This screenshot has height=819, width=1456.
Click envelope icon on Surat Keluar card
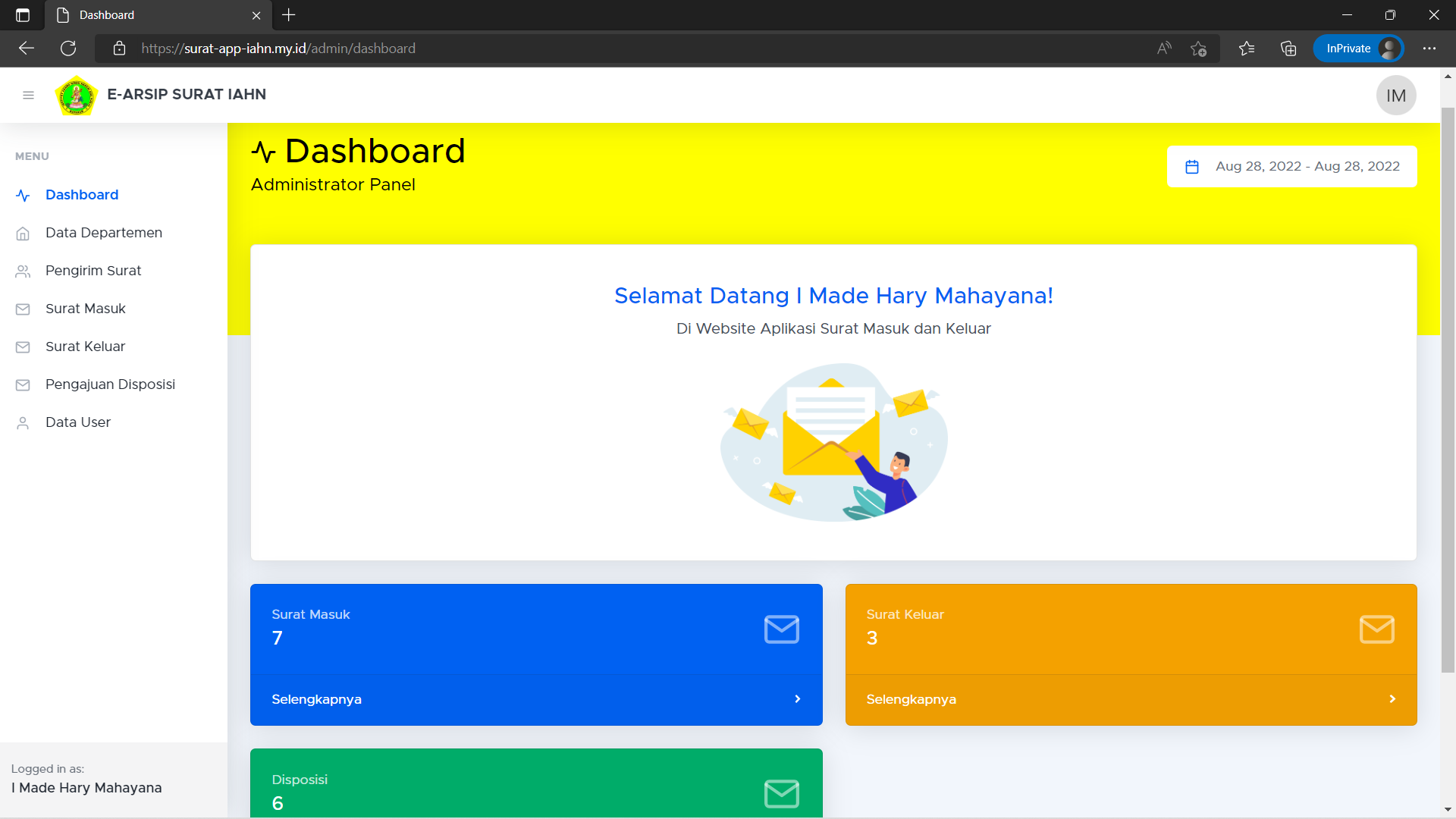(1376, 629)
